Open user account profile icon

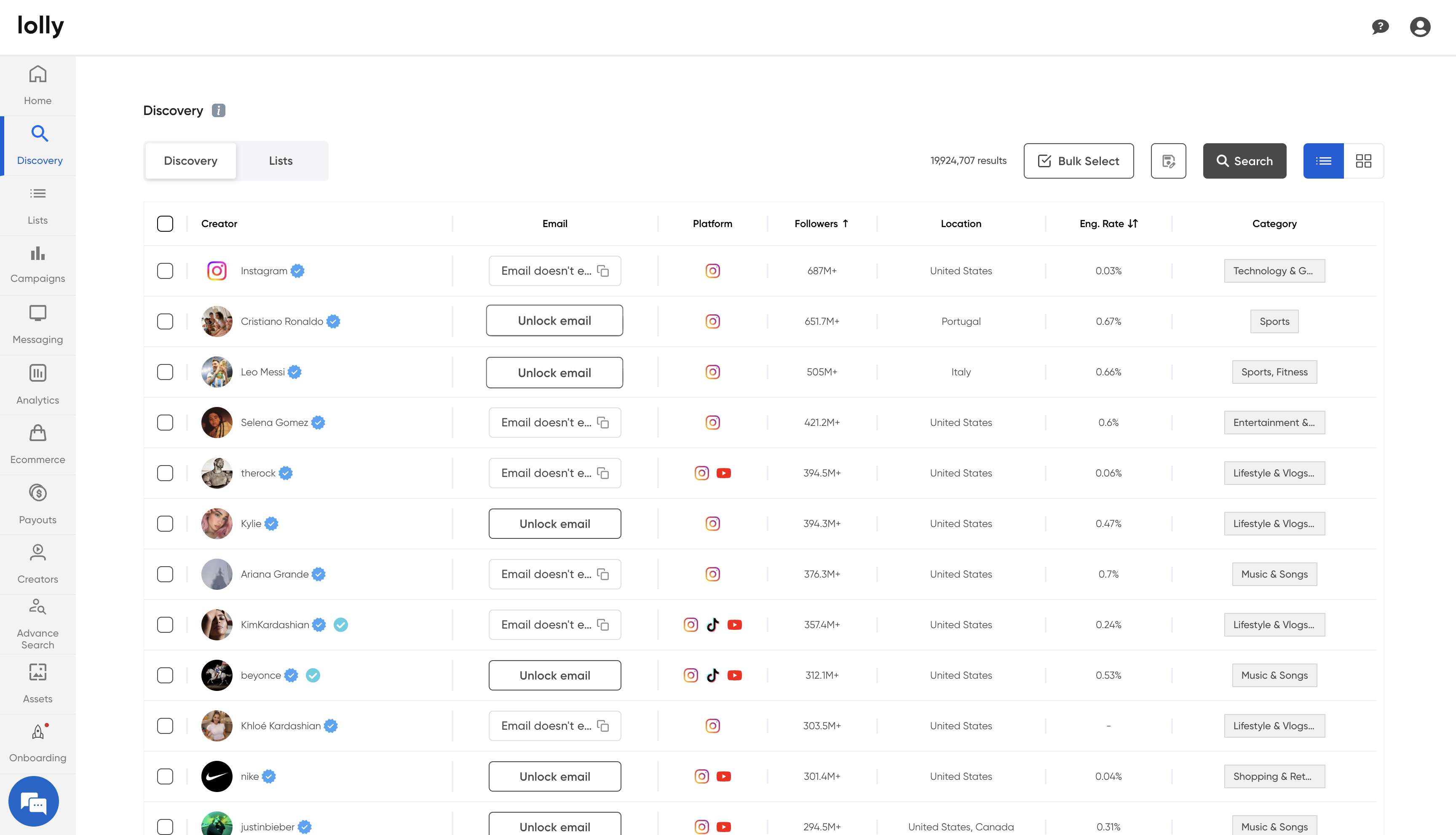click(x=1420, y=27)
